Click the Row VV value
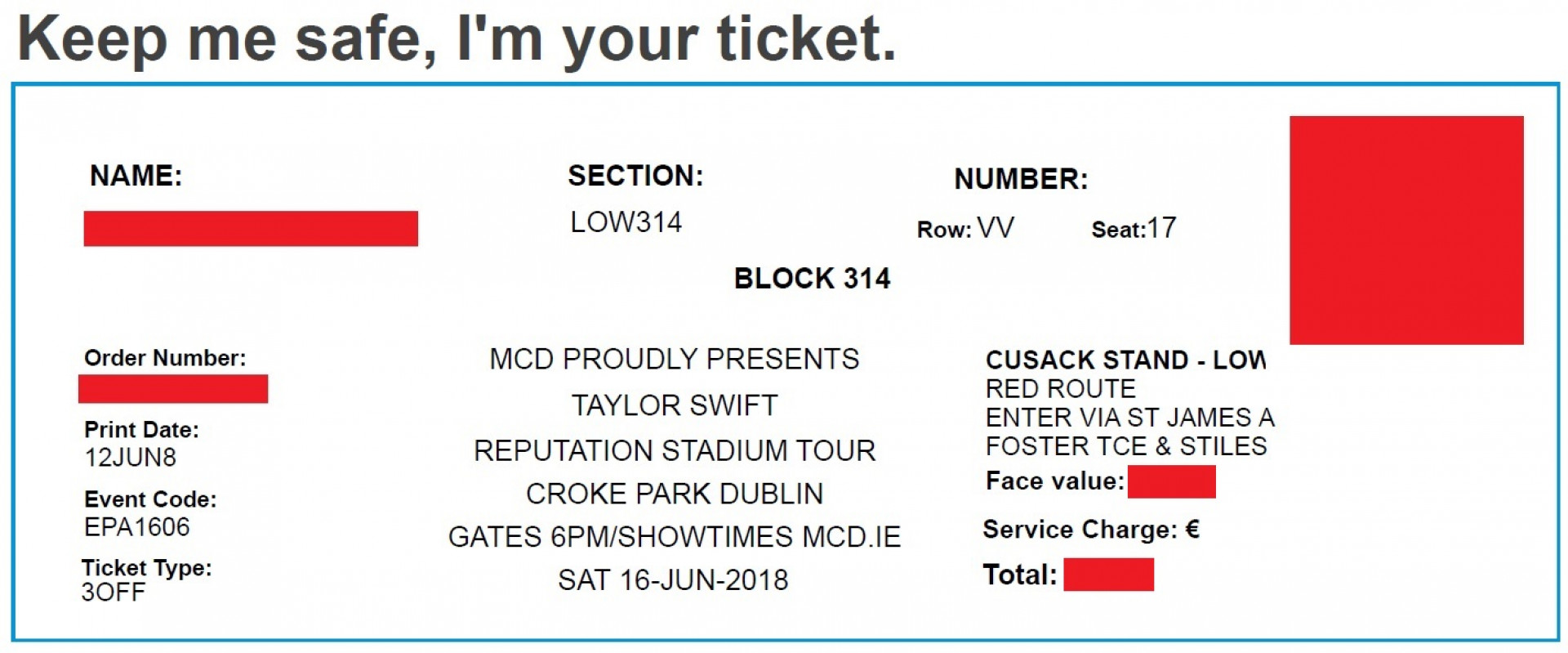The height and width of the screenshot is (653, 1568). [996, 227]
